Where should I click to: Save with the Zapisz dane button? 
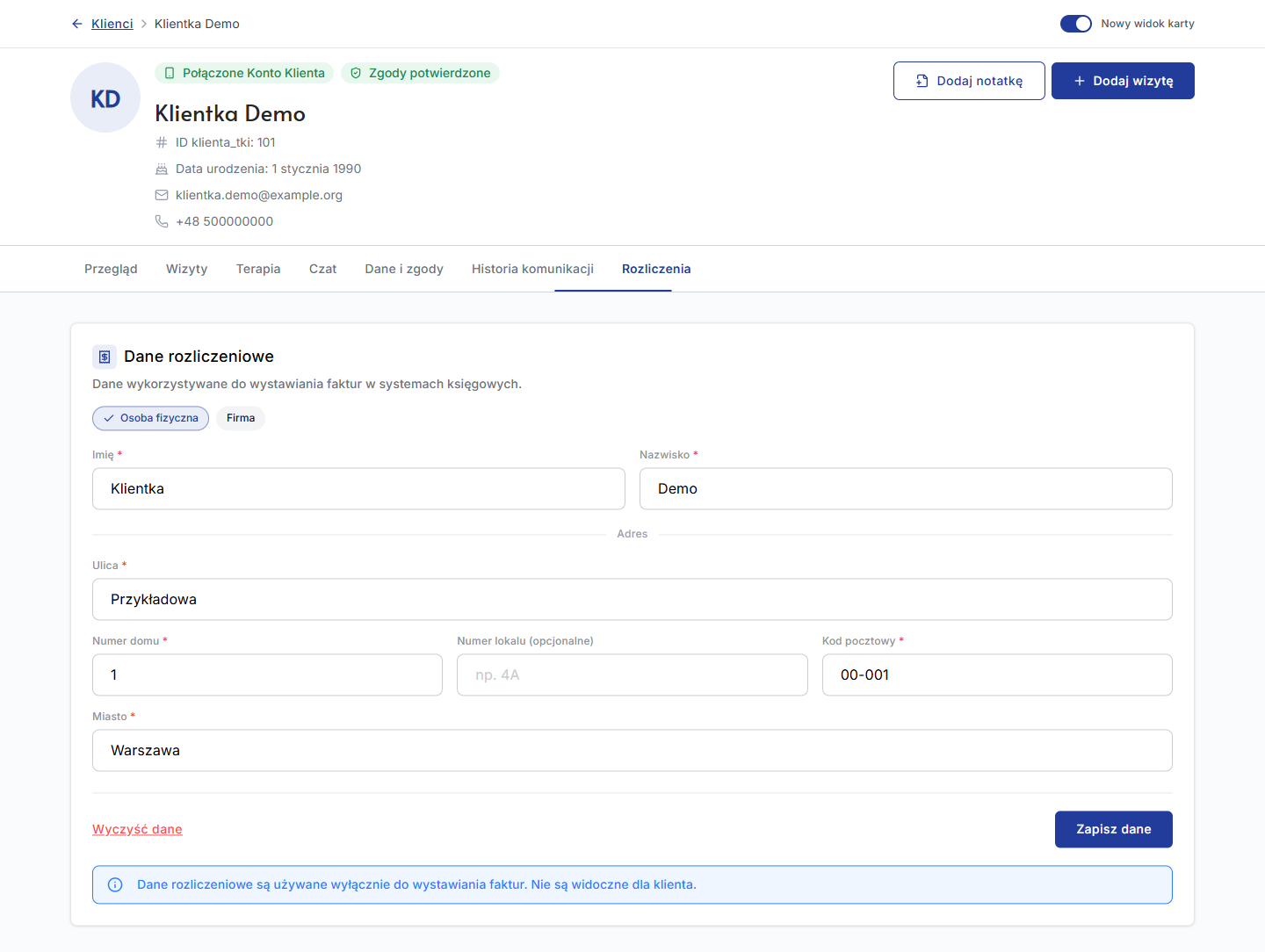point(1114,829)
